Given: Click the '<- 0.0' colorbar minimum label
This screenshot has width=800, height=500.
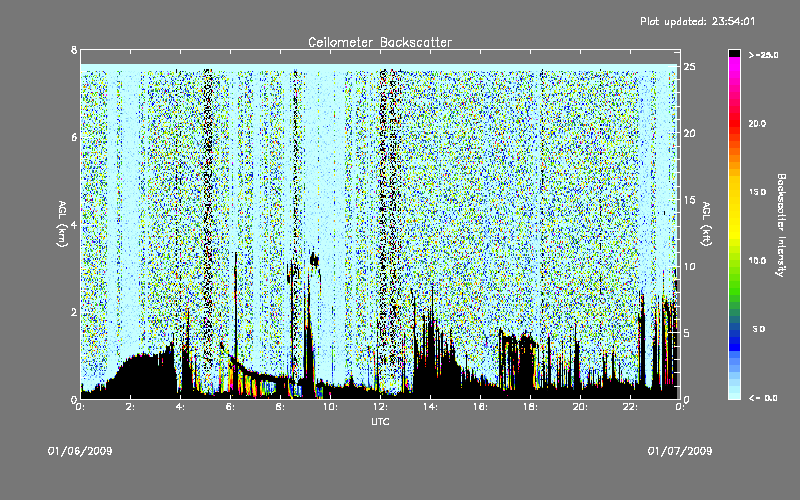Looking at the screenshot, I should (x=763, y=398).
